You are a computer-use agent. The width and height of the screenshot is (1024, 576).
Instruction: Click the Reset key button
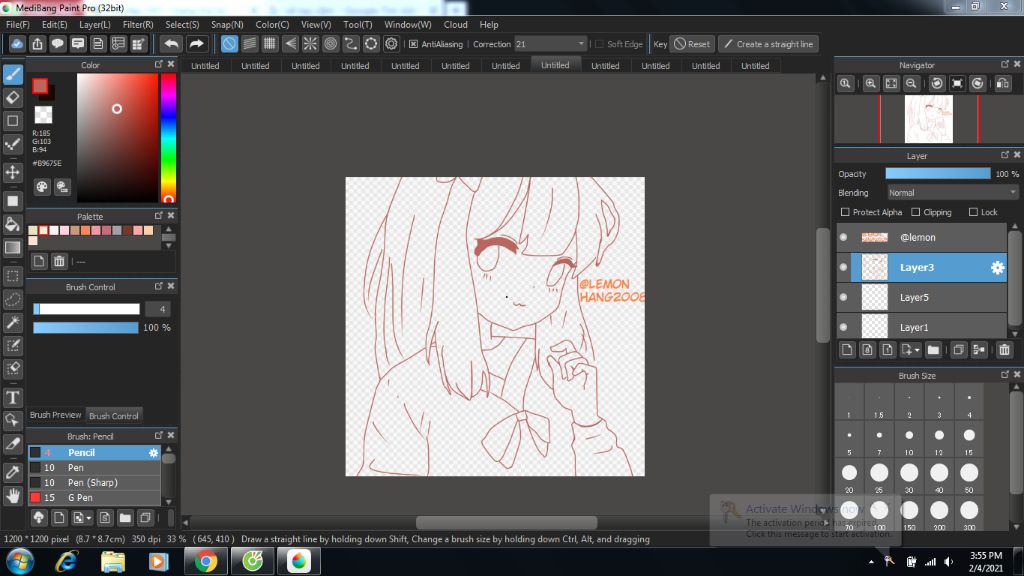(x=692, y=44)
